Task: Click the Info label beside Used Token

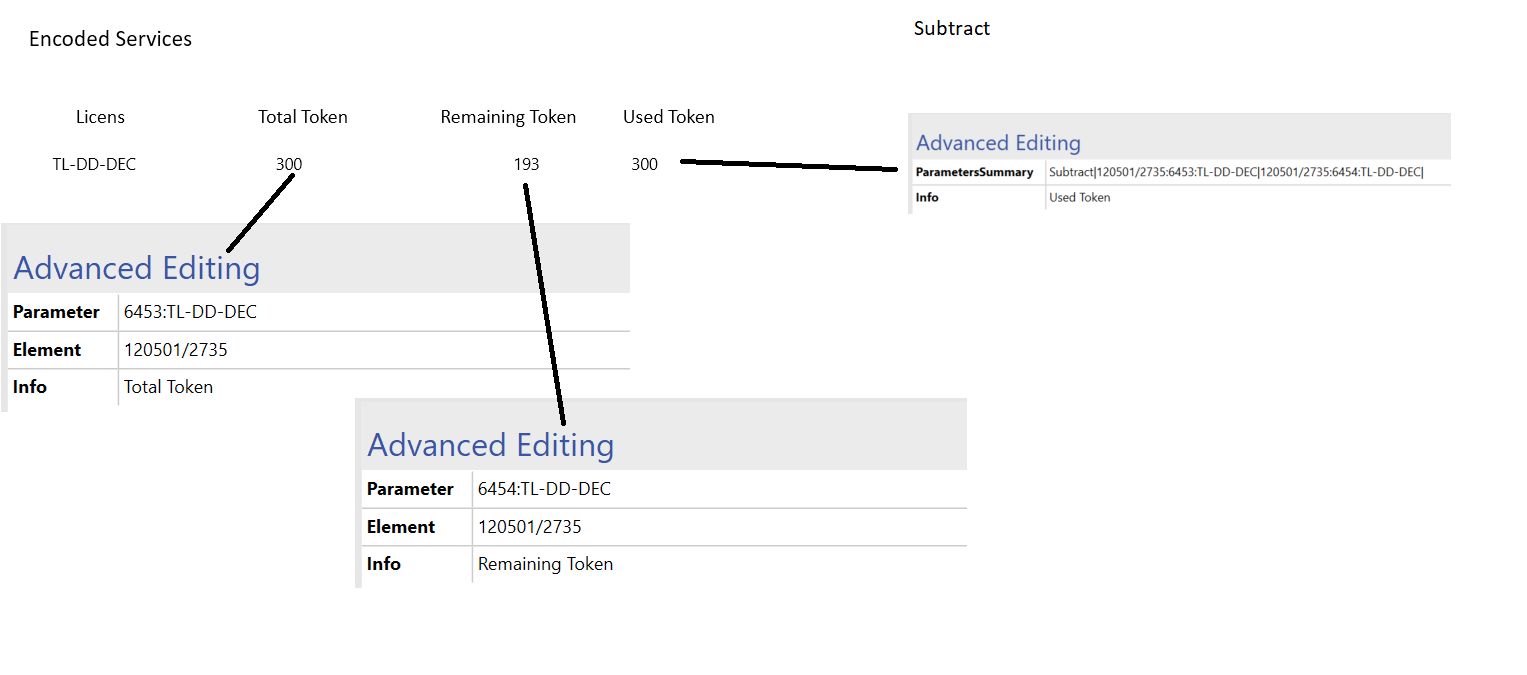Action: 927,197
